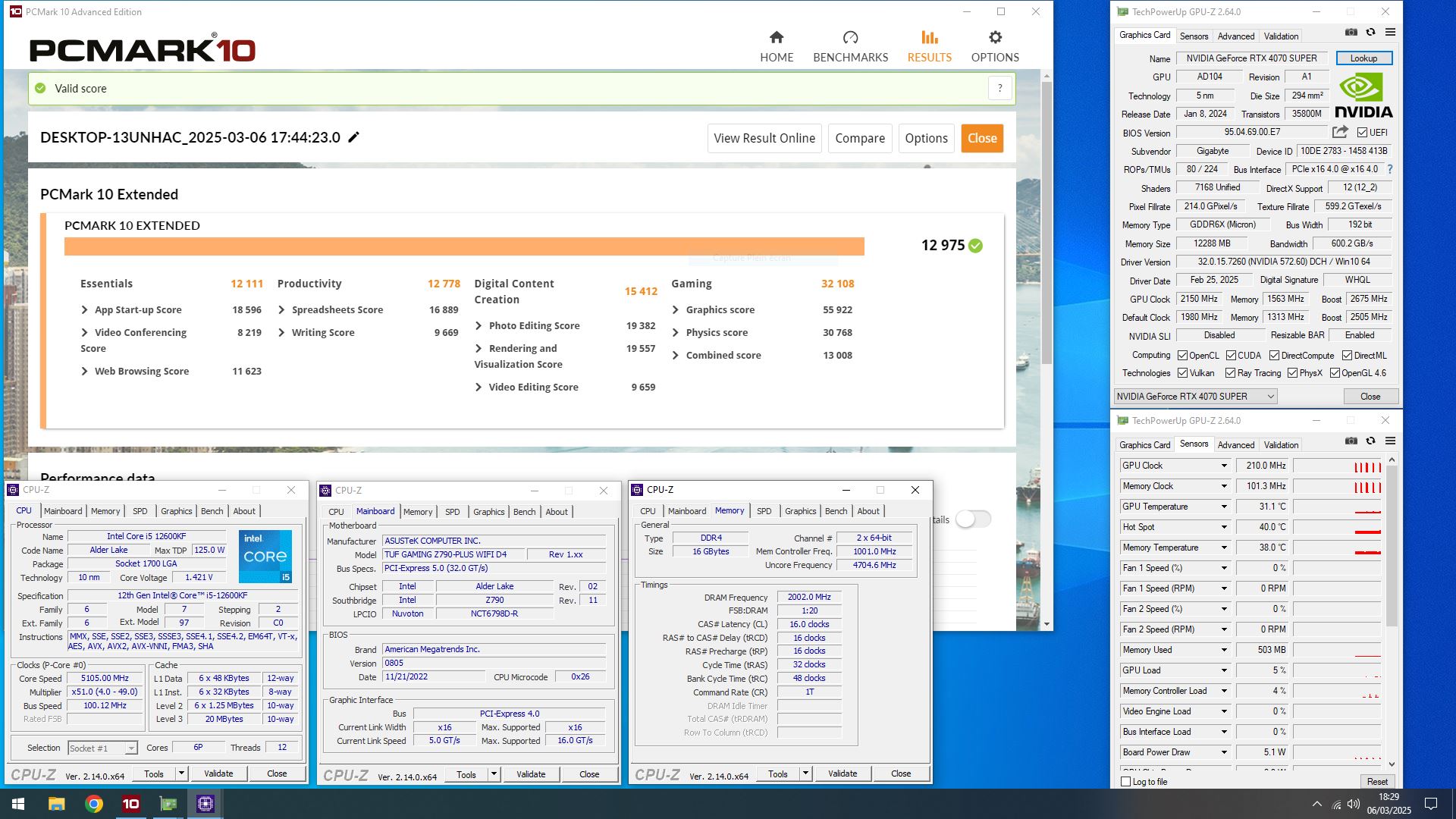
Task: Edit result name with pencil icon
Action: click(x=353, y=137)
